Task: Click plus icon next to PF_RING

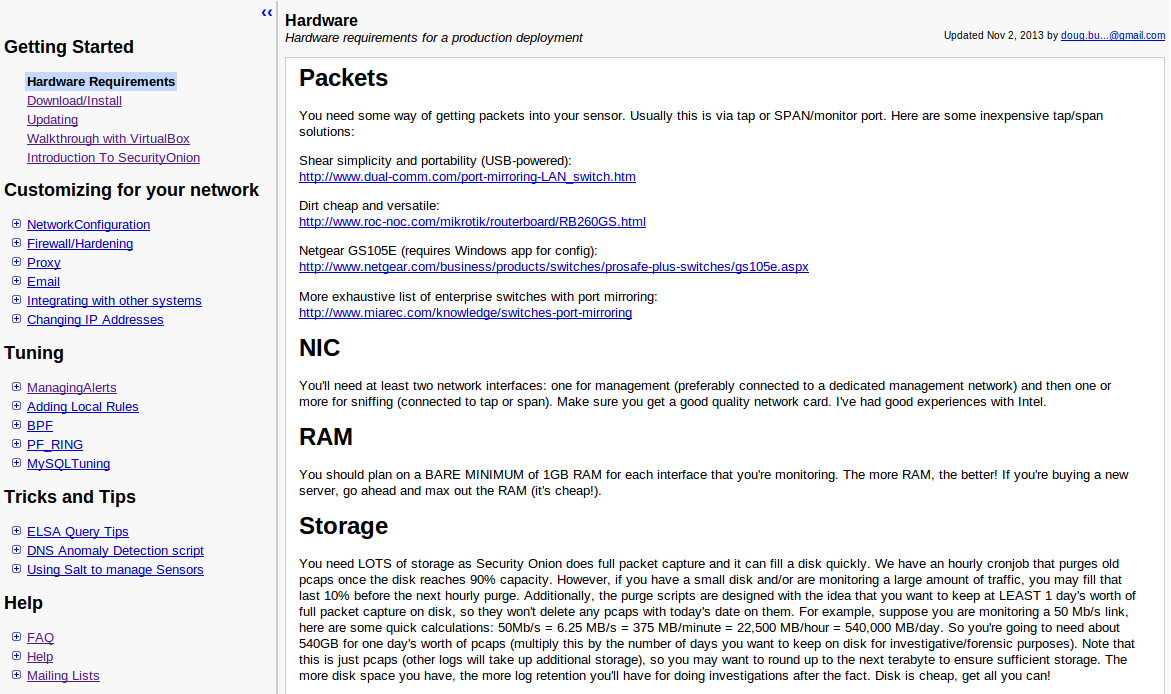Action: 16,444
